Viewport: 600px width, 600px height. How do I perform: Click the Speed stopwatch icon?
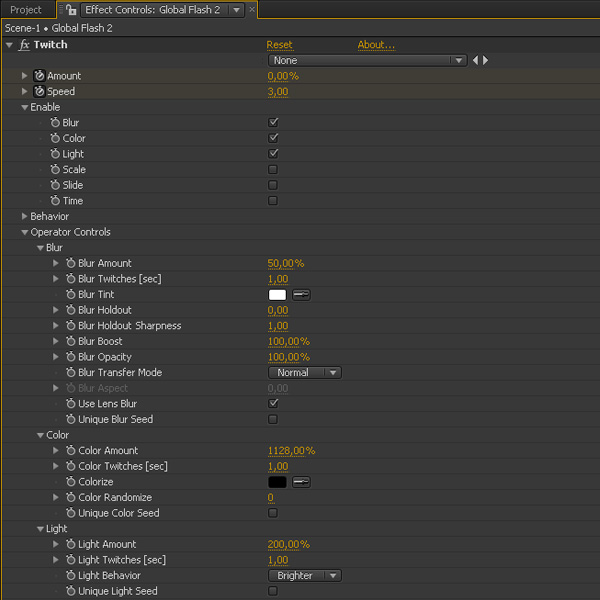click(x=39, y=91)
